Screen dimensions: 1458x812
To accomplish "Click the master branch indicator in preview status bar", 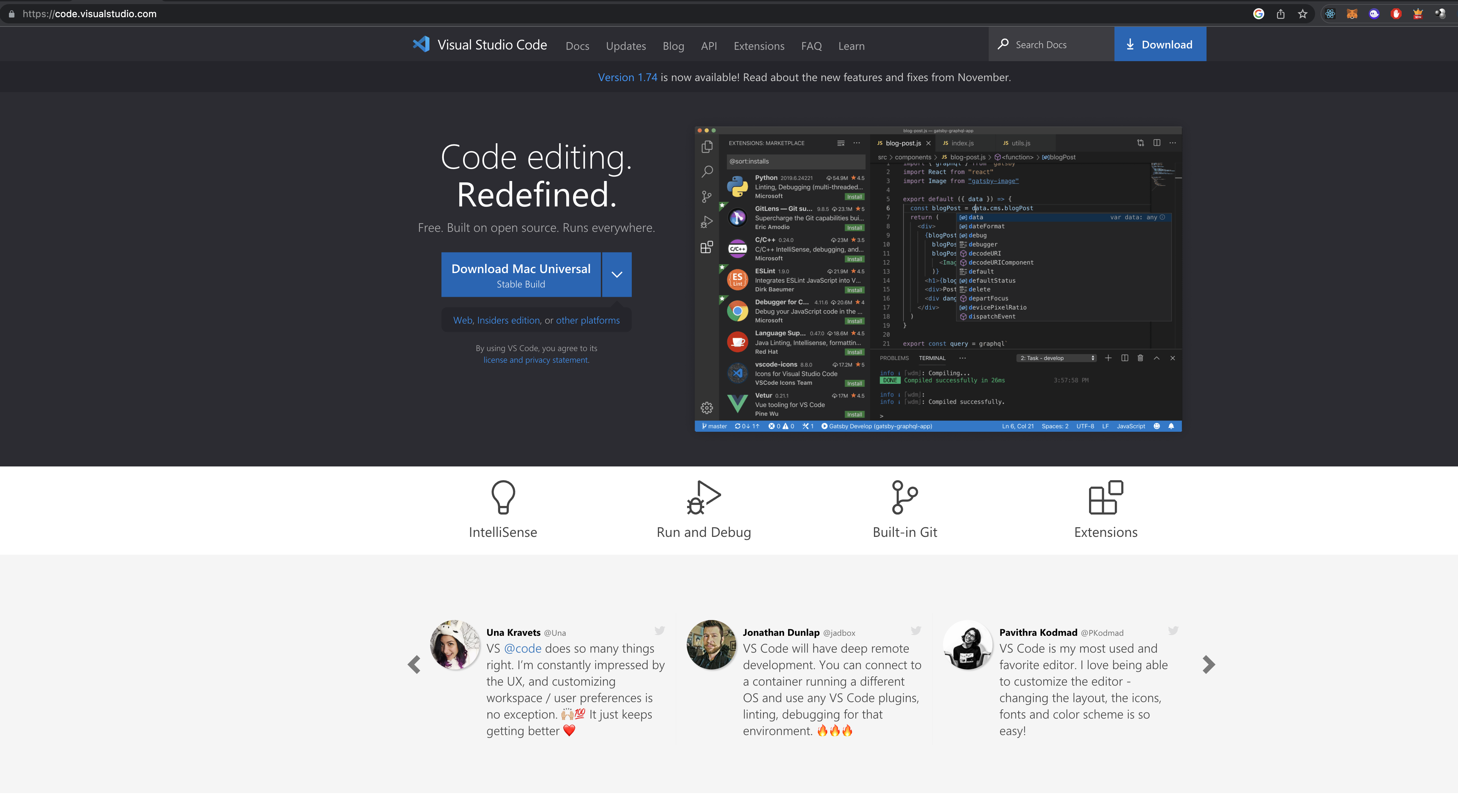I will pyautogui.click(x=714, y=426).
